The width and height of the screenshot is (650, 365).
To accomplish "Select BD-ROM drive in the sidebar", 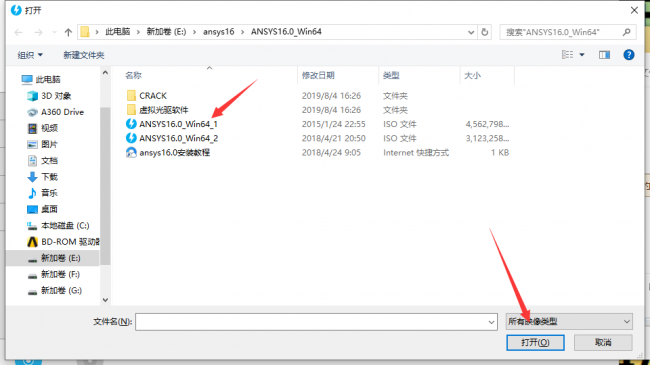I will pyautogui.click(x=63, y=242).
